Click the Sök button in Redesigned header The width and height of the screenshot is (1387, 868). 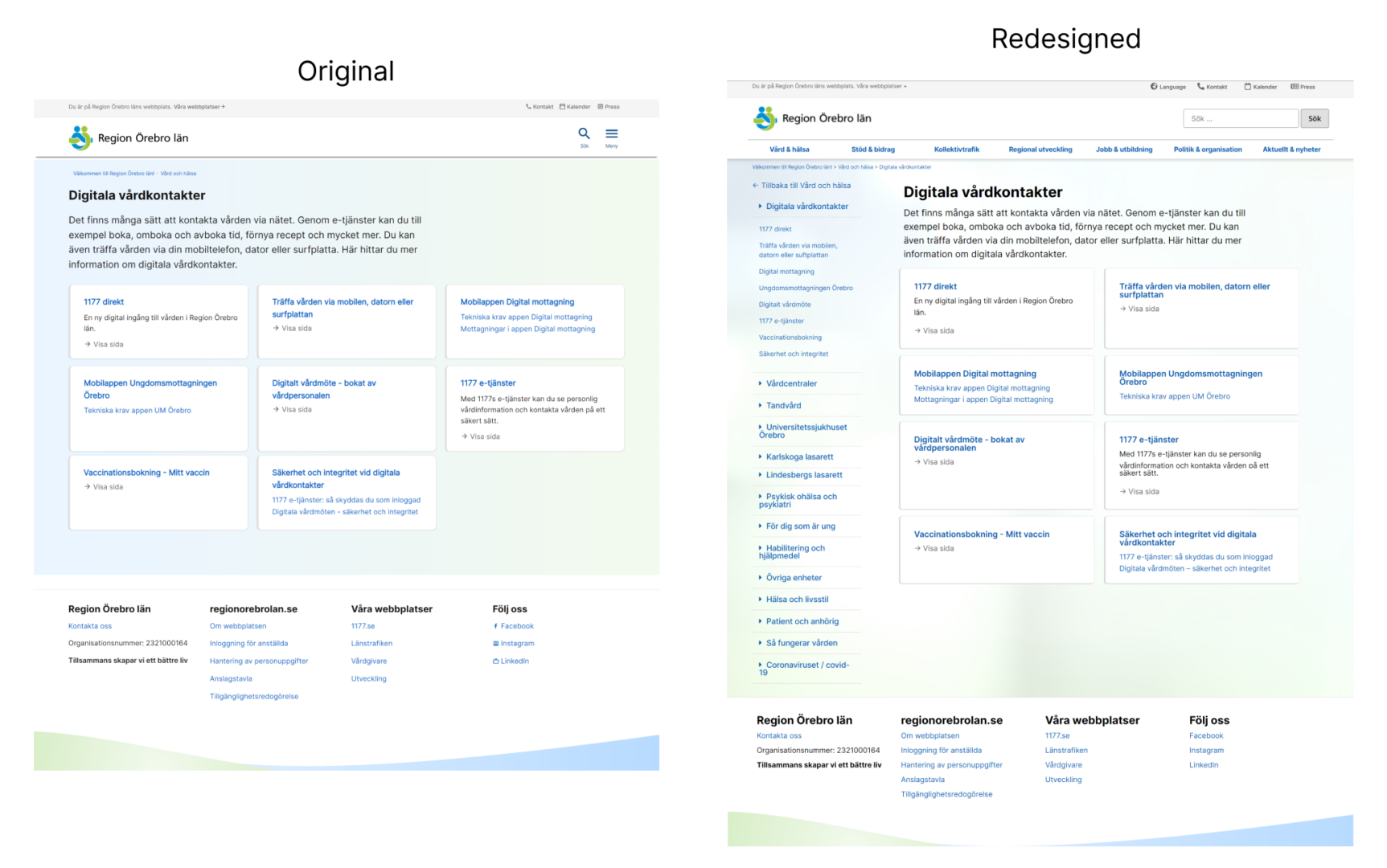point(1315,119)
